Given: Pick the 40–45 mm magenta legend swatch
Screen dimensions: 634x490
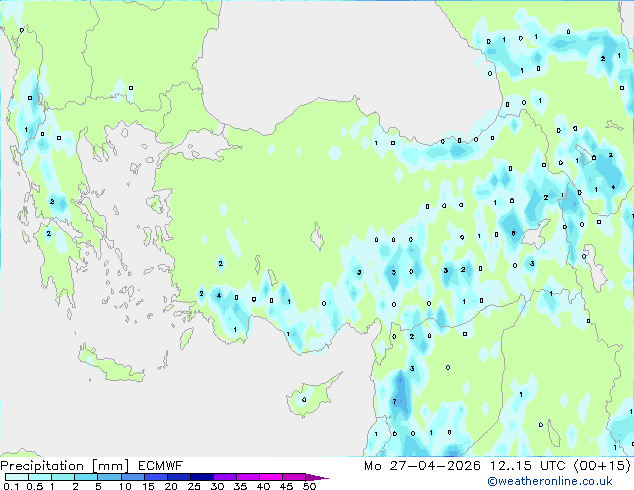Looking at the screenshot, I should 271,477.
